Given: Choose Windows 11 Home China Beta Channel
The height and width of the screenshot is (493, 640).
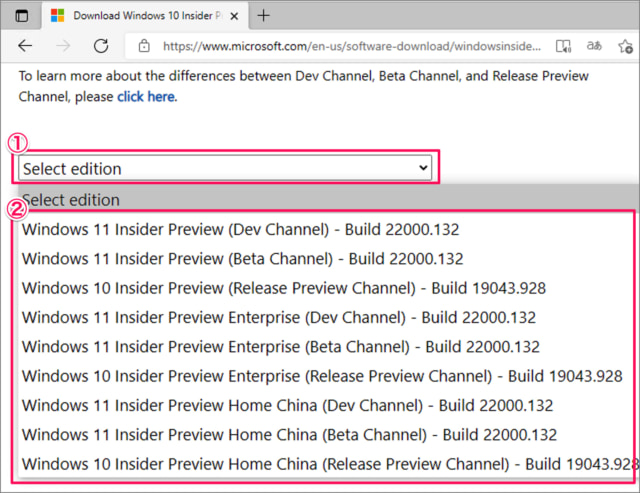Looking at the screenshot, I should click(327, 435).
